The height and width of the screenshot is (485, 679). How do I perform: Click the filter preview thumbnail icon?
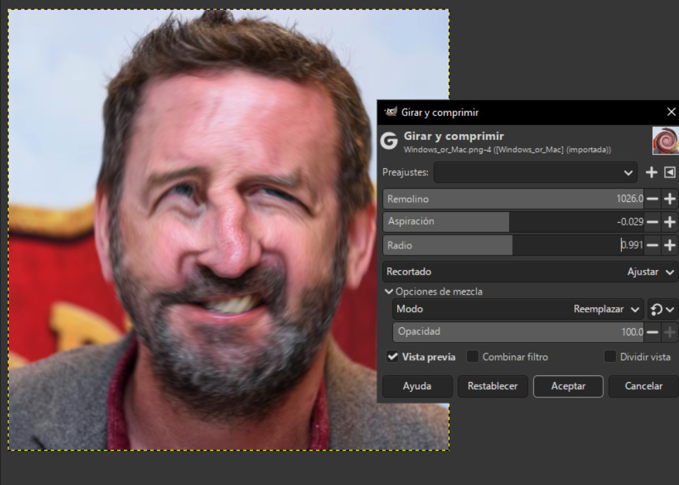pos(665,141)
